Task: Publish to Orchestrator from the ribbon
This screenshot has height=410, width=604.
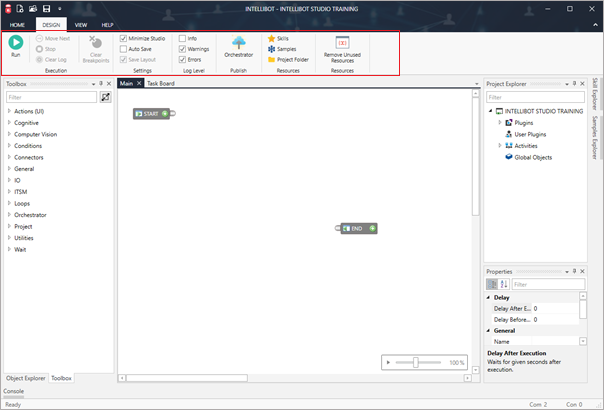Action: 239,45
